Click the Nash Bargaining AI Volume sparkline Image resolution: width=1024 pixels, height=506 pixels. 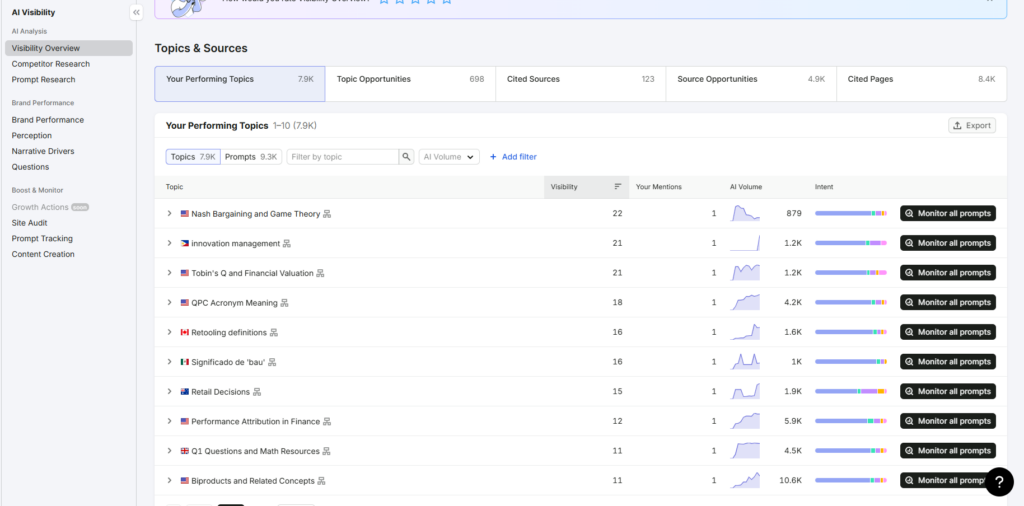(x=745, y=213)
